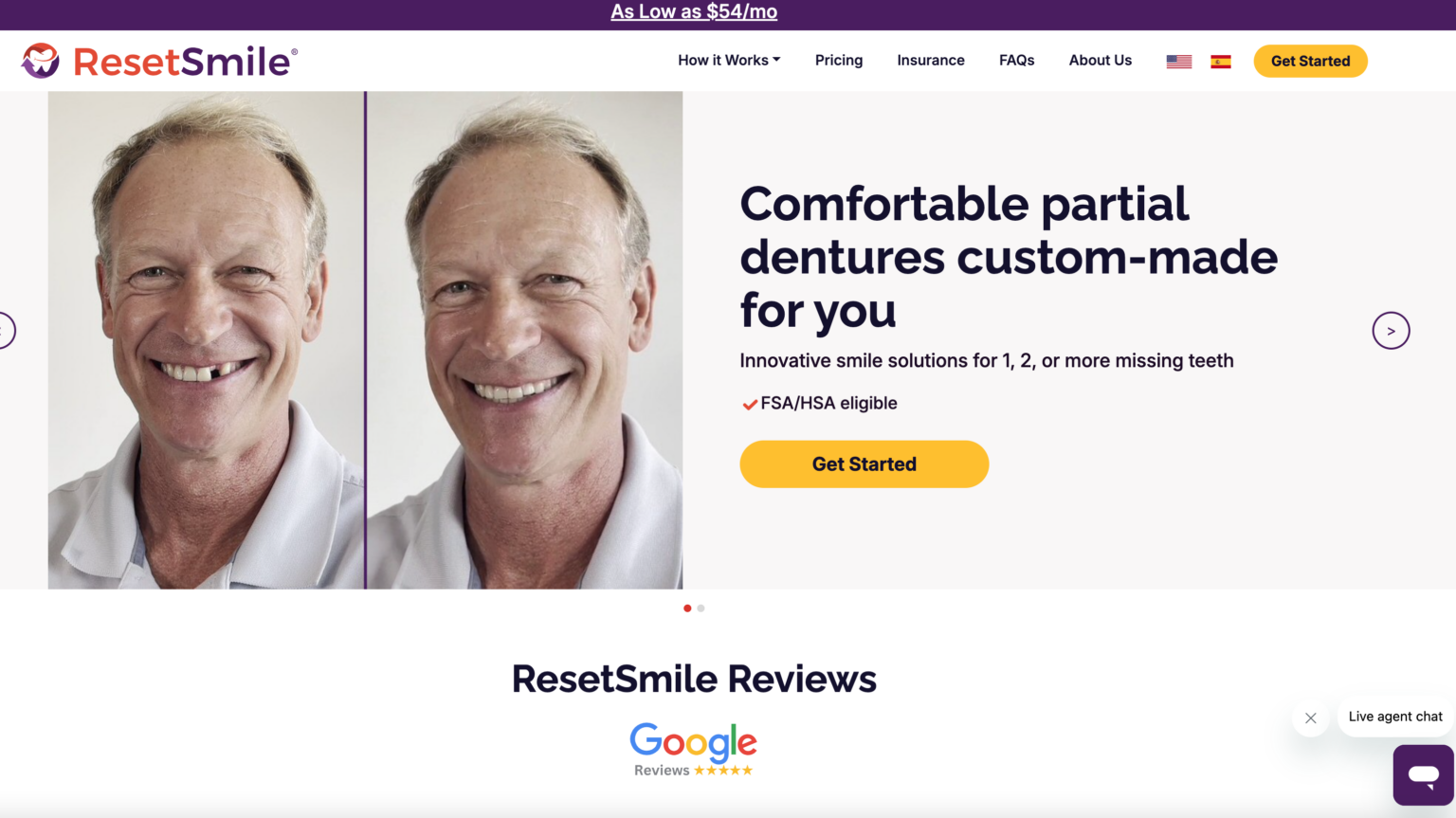Open the As Low as $54/mo link

pyautogui.click(x=693, y=11)
